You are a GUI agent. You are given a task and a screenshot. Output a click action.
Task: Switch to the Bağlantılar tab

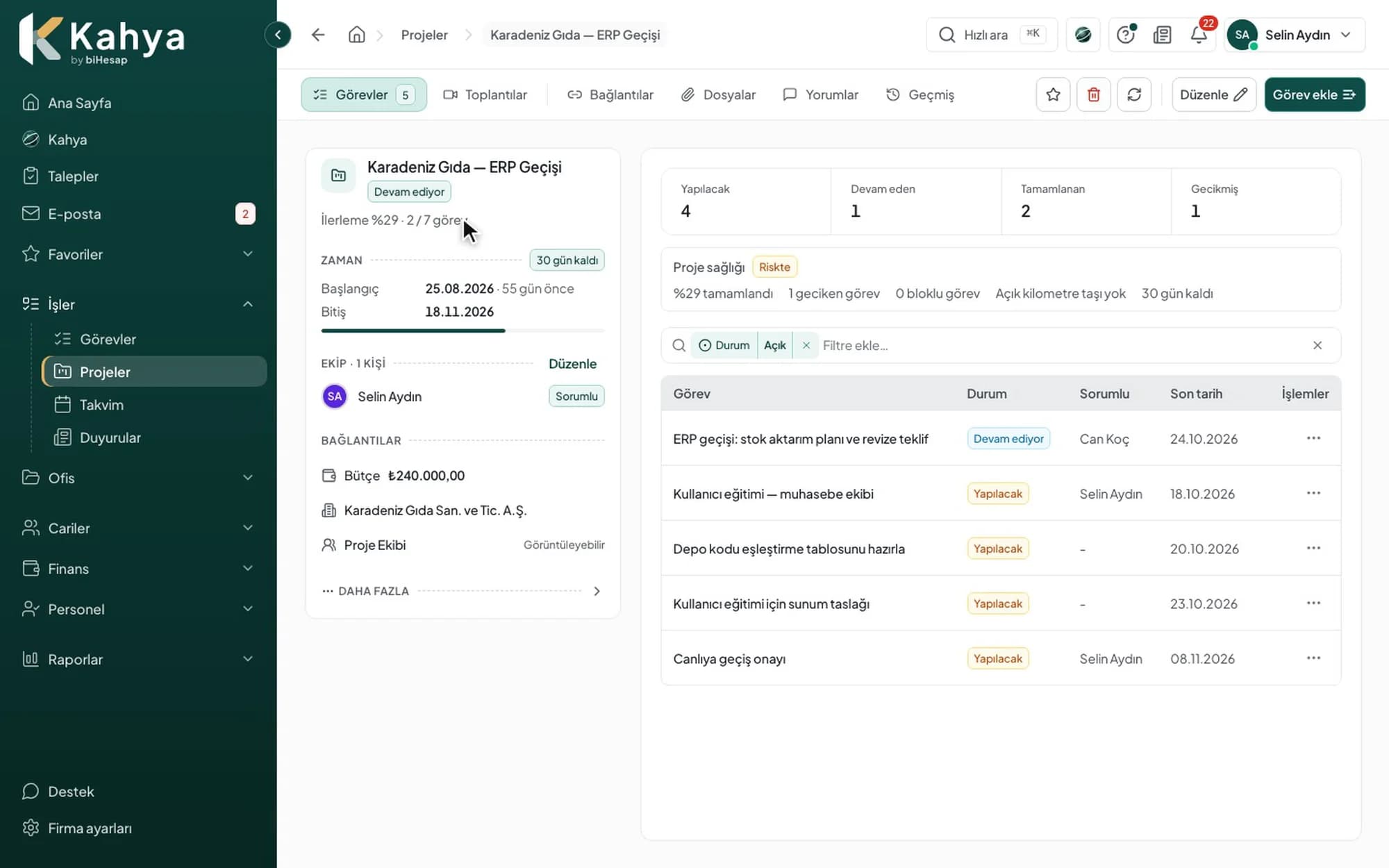[x=610, y=94]
